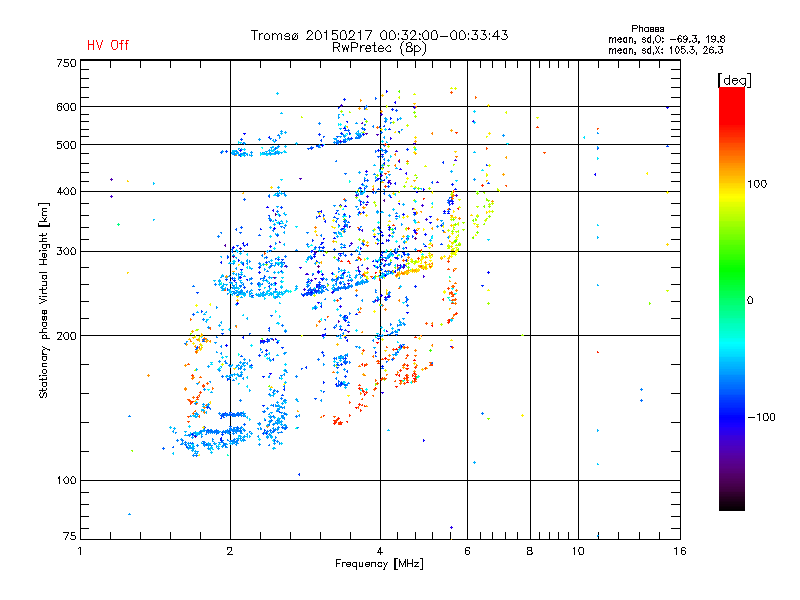Click the '-100' colorbar tick label
This screenshot has width=800, height=600.
coord(762,417)
